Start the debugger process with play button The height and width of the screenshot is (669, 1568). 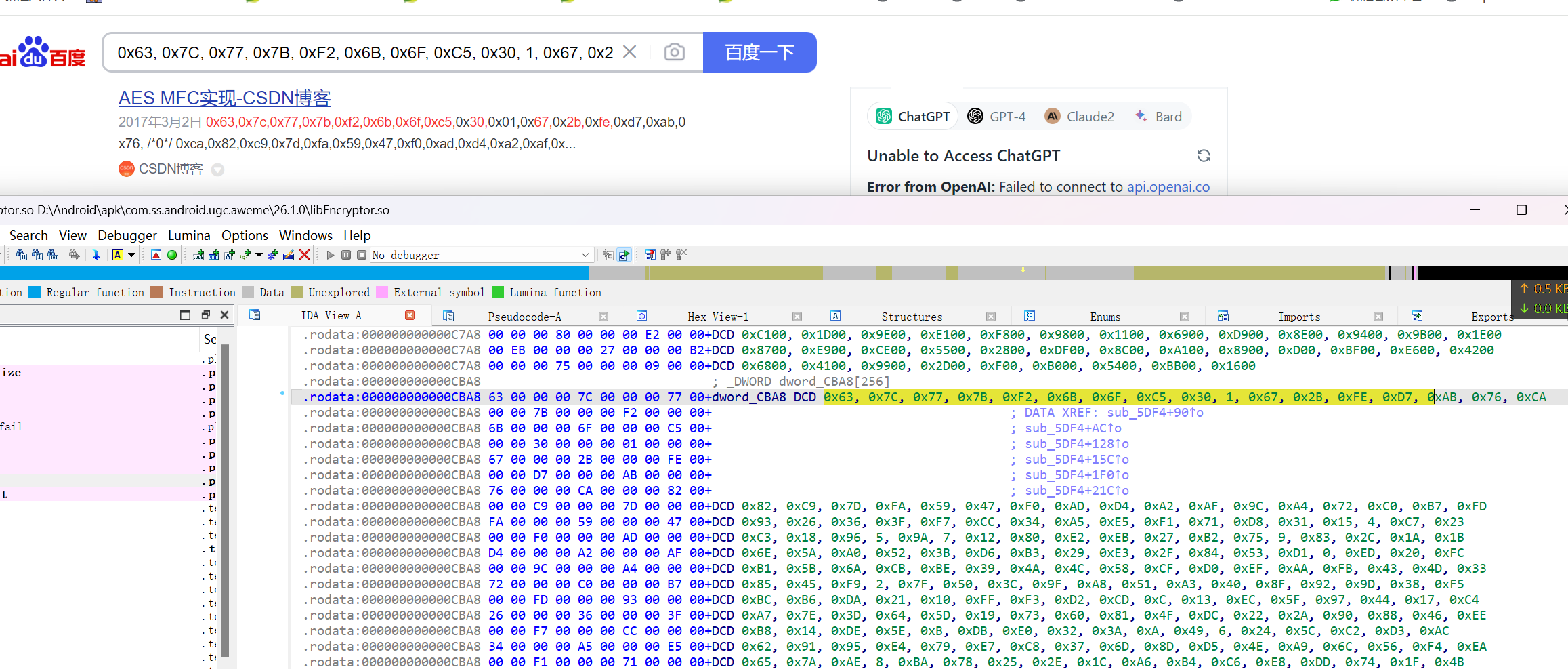tap(331, 255)
